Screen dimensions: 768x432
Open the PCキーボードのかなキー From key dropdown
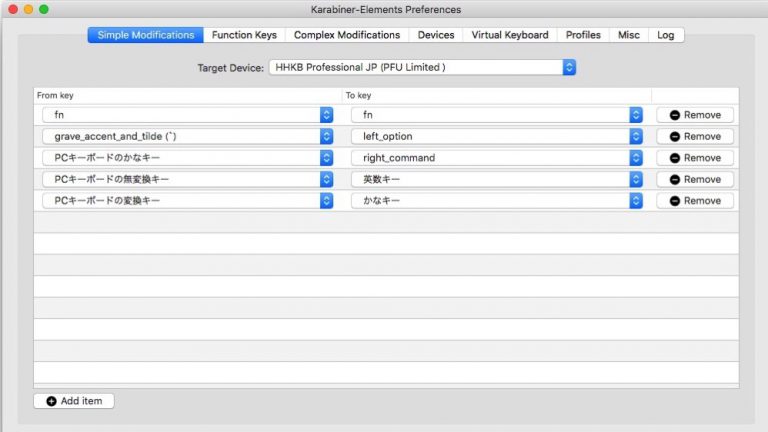188,158
